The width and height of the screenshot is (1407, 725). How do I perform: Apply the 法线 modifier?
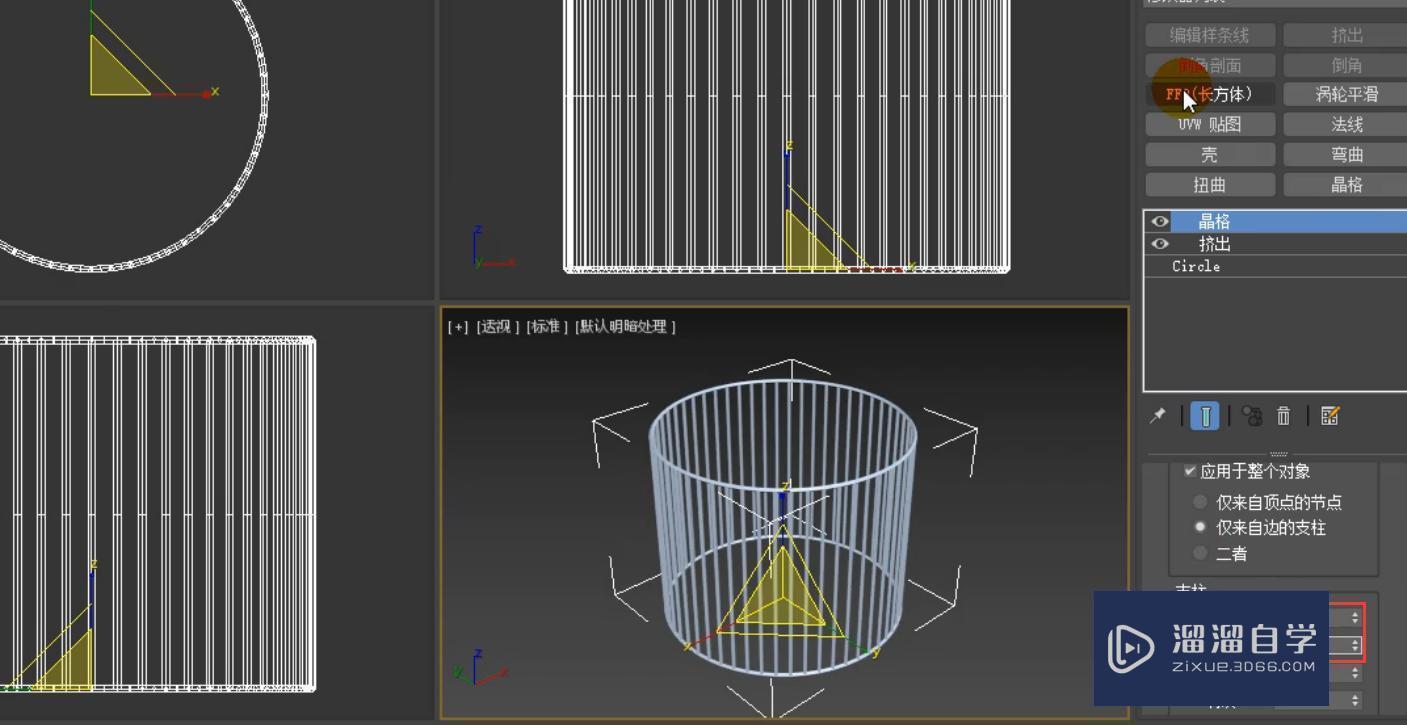coord(1347,124)
